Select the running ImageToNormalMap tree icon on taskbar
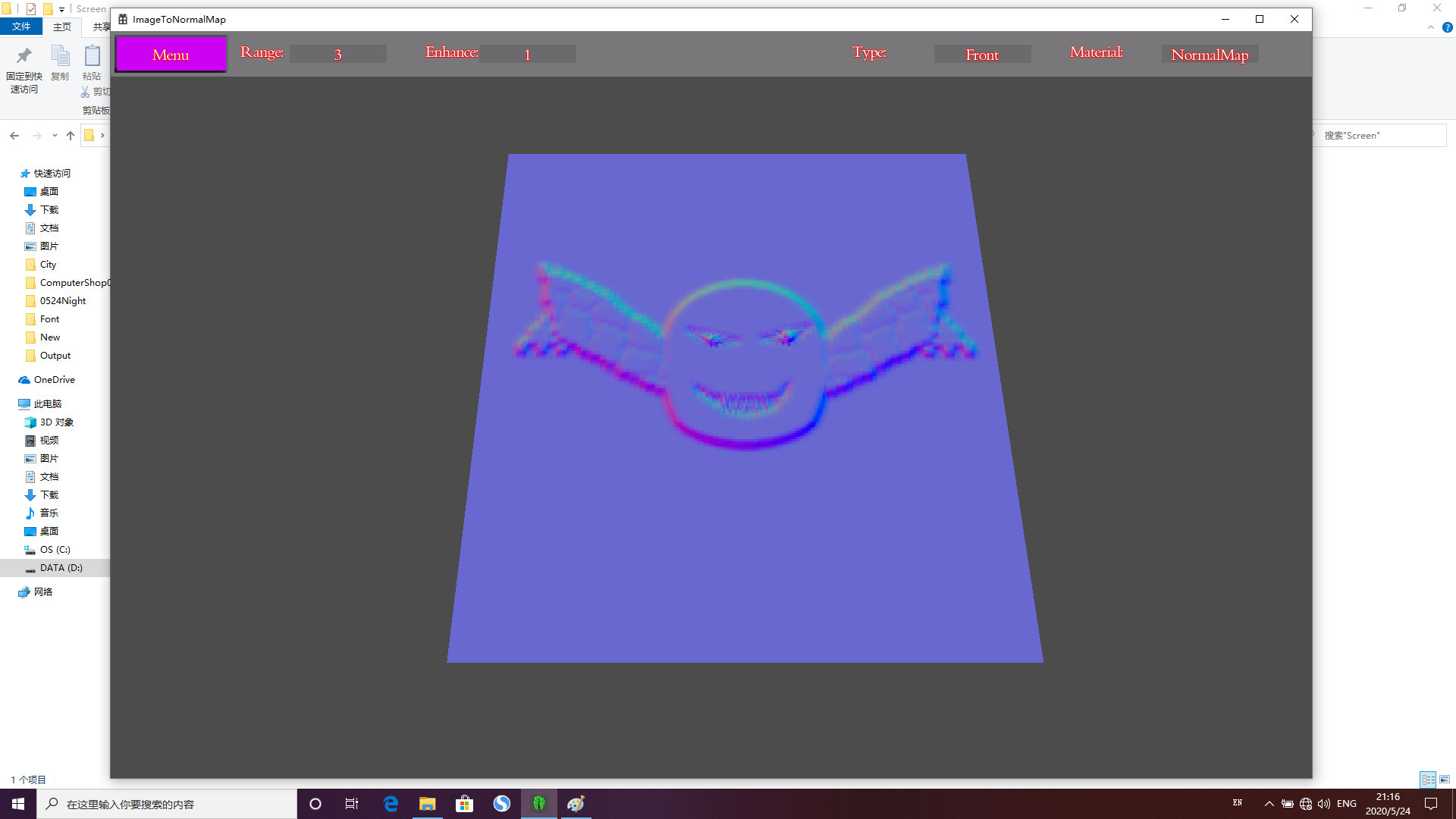This screenshot has height=819, width=1456. click(539, 804)
